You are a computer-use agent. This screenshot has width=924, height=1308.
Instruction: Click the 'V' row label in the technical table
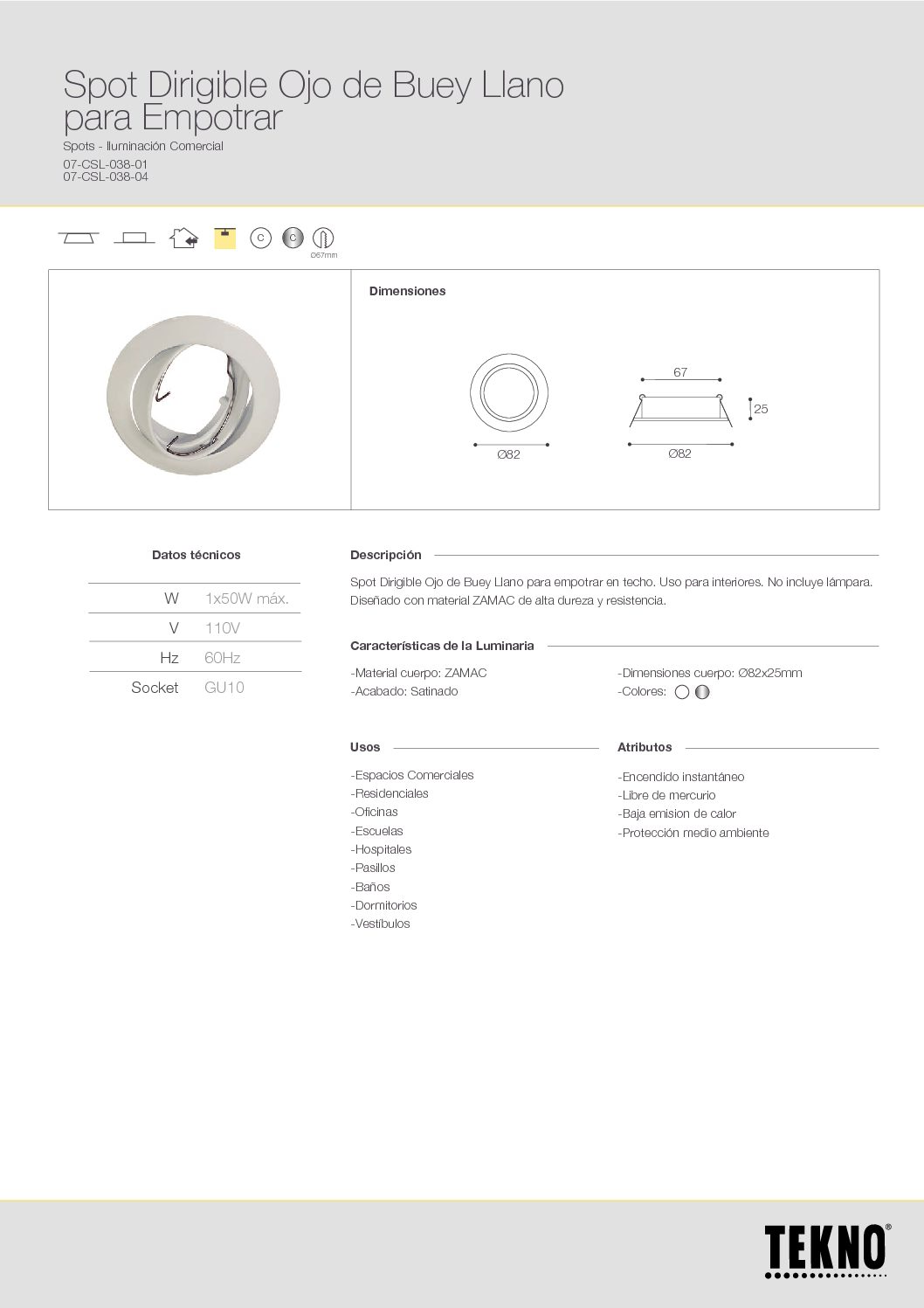point(174,628)
